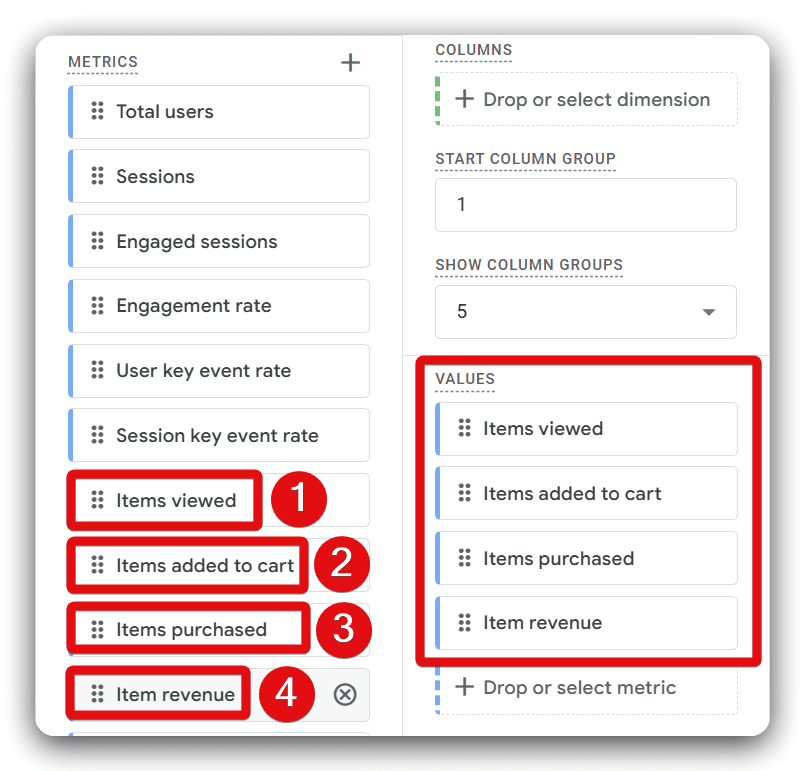Click the drag handle on Sessions

point(97,176)
